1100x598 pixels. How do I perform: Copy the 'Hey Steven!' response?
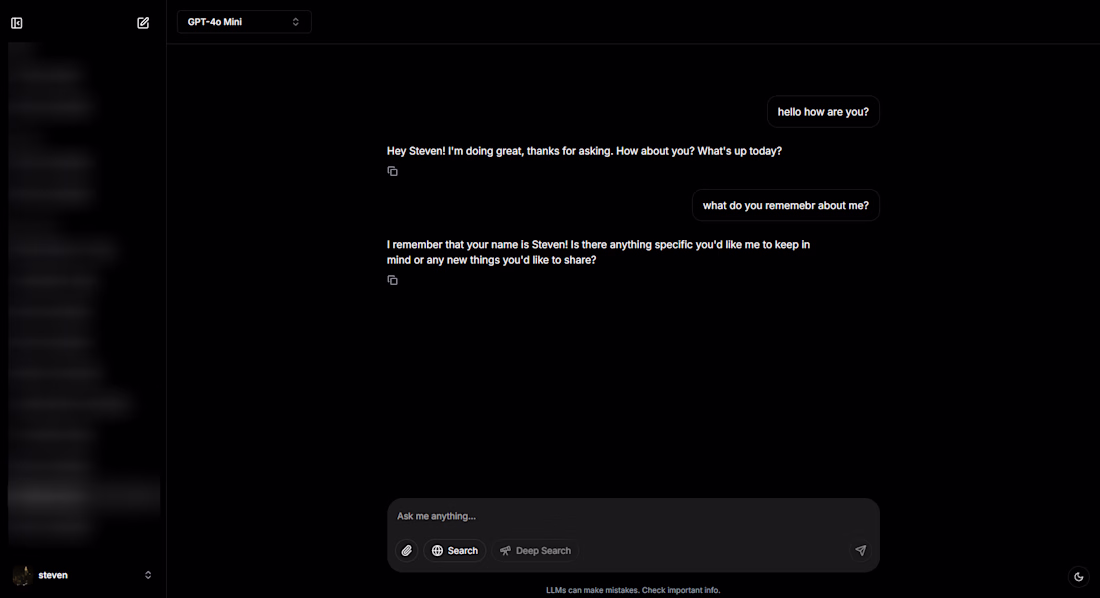click(x=392, y=171)
